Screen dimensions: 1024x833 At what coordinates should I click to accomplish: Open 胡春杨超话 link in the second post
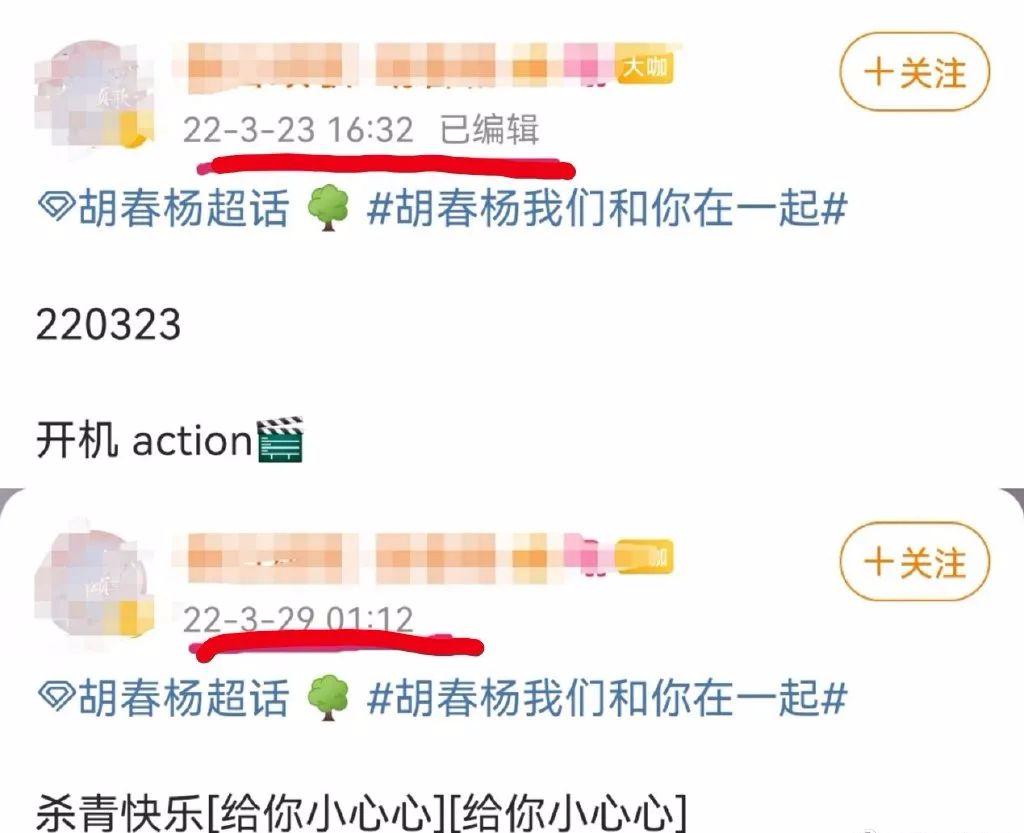tap(183, 698)
